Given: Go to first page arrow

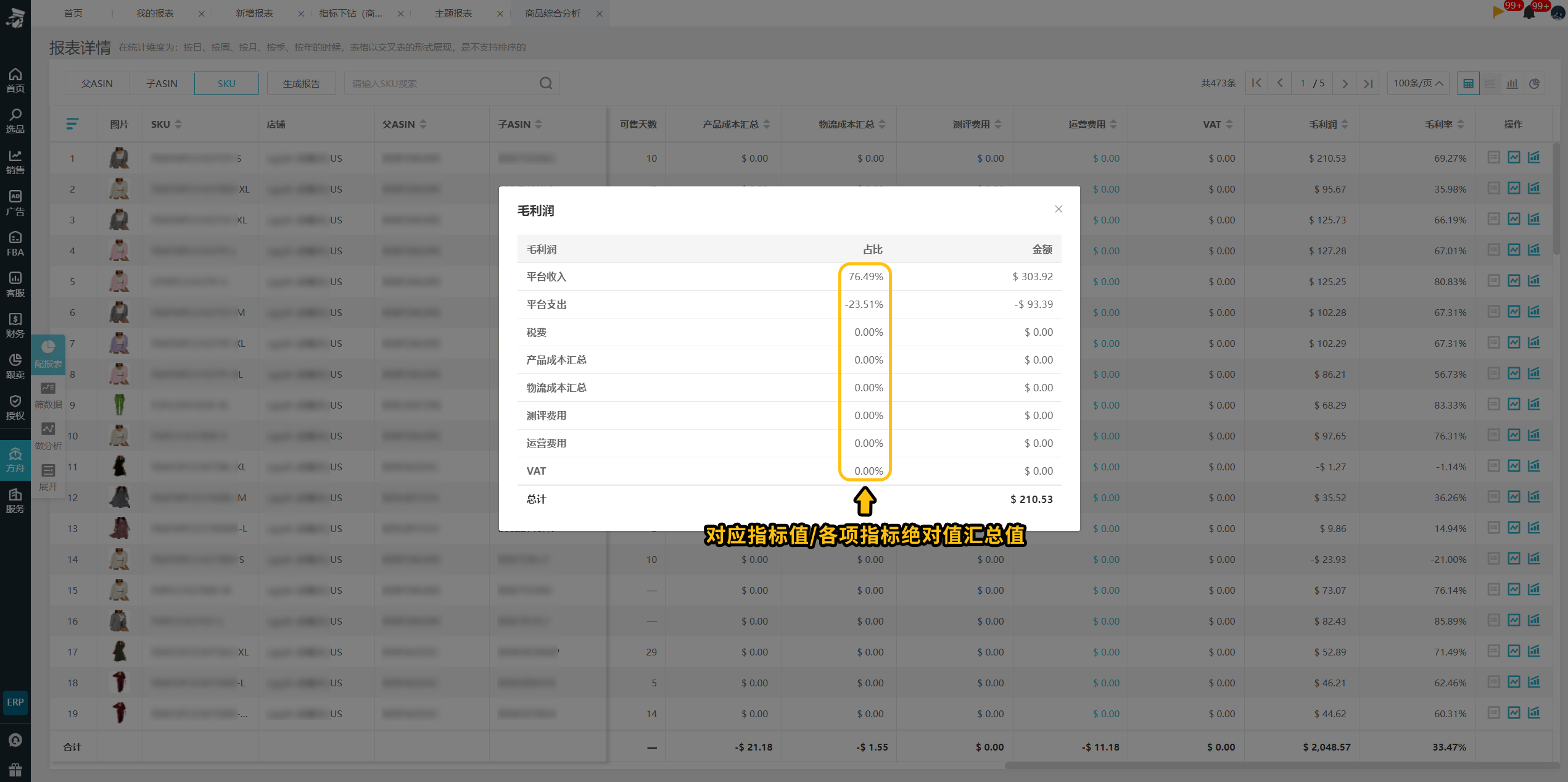Looking at the screenshot, I should 1256,83.
